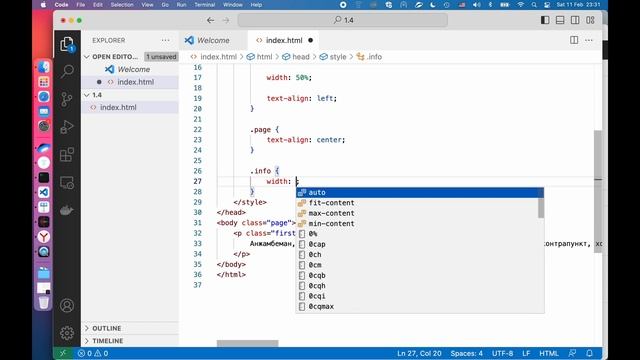Open the Apple menu
Screen dimensions: 640x360
[x=43, y=4]
